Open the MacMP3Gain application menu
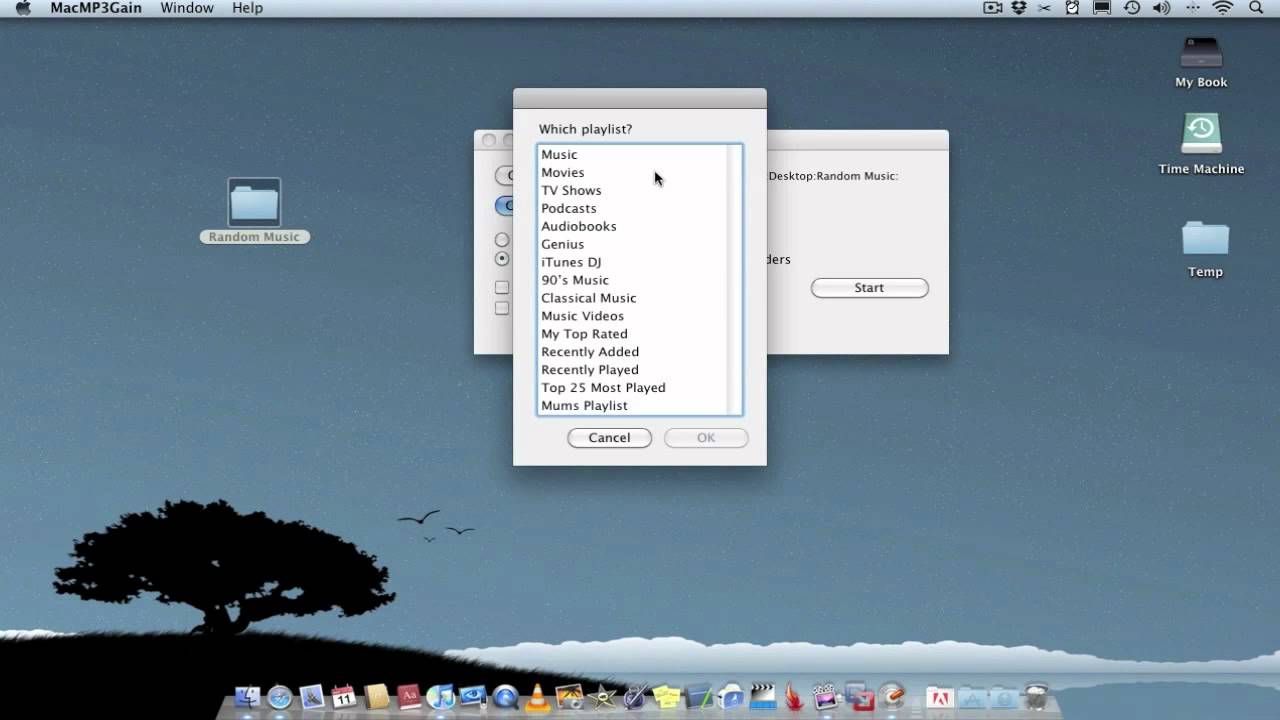1280x720 pixels. [x=96, y=8]
